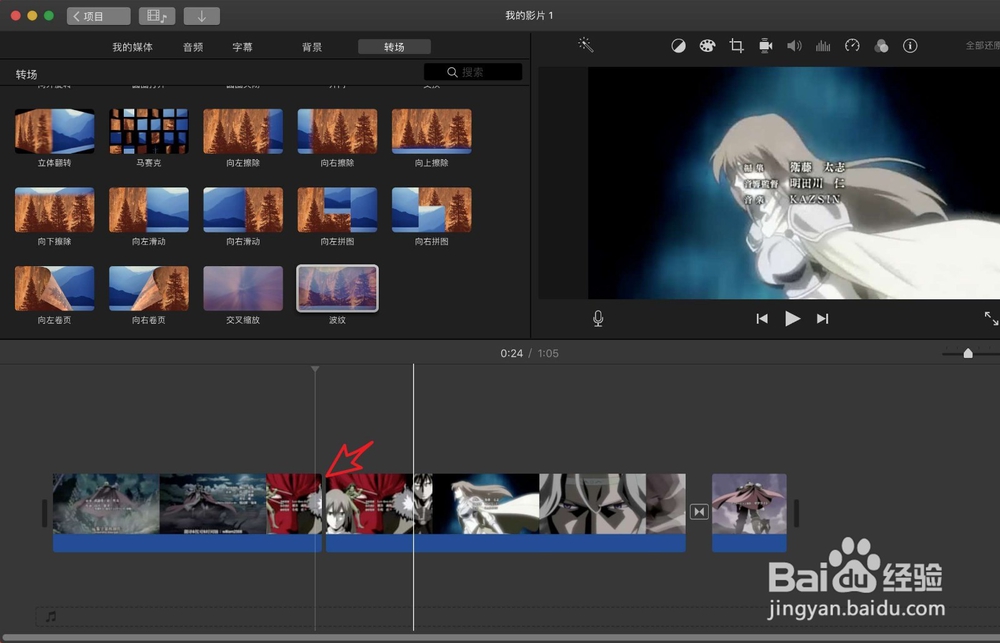The width and height of the screenshot is (1000, 643).
Task: Select the 向左擦除 transition
Action: pyautogui.click(x=243, y=131)
